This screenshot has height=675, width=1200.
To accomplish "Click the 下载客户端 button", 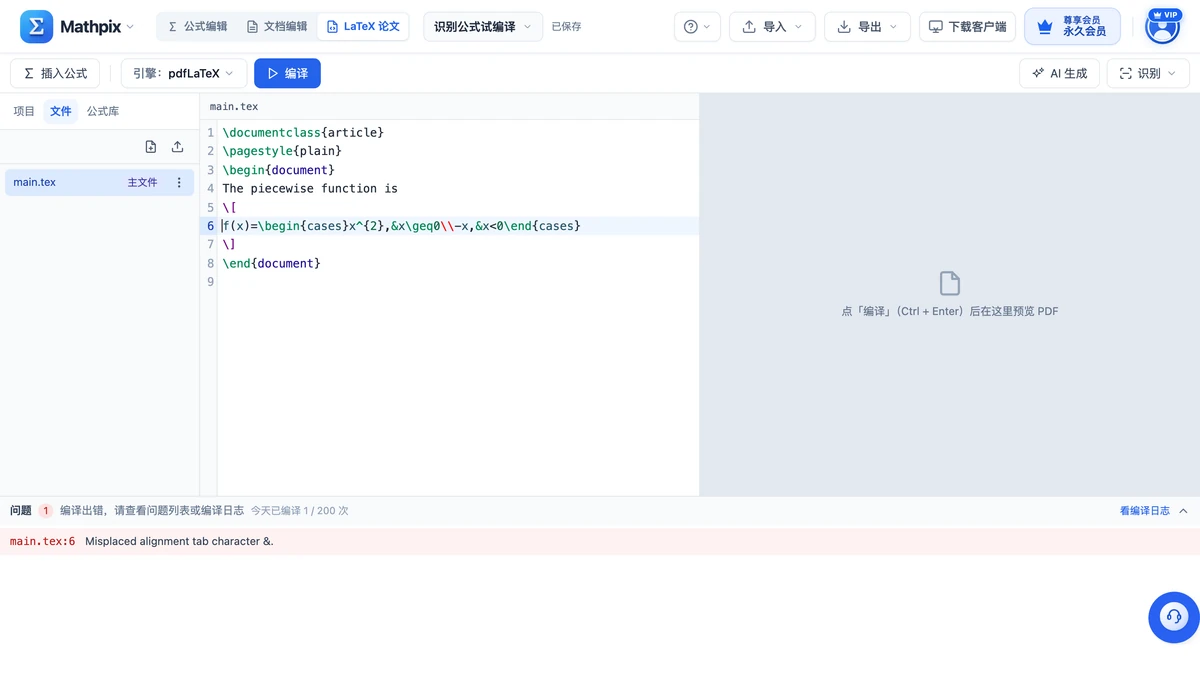I will (968, 27).
